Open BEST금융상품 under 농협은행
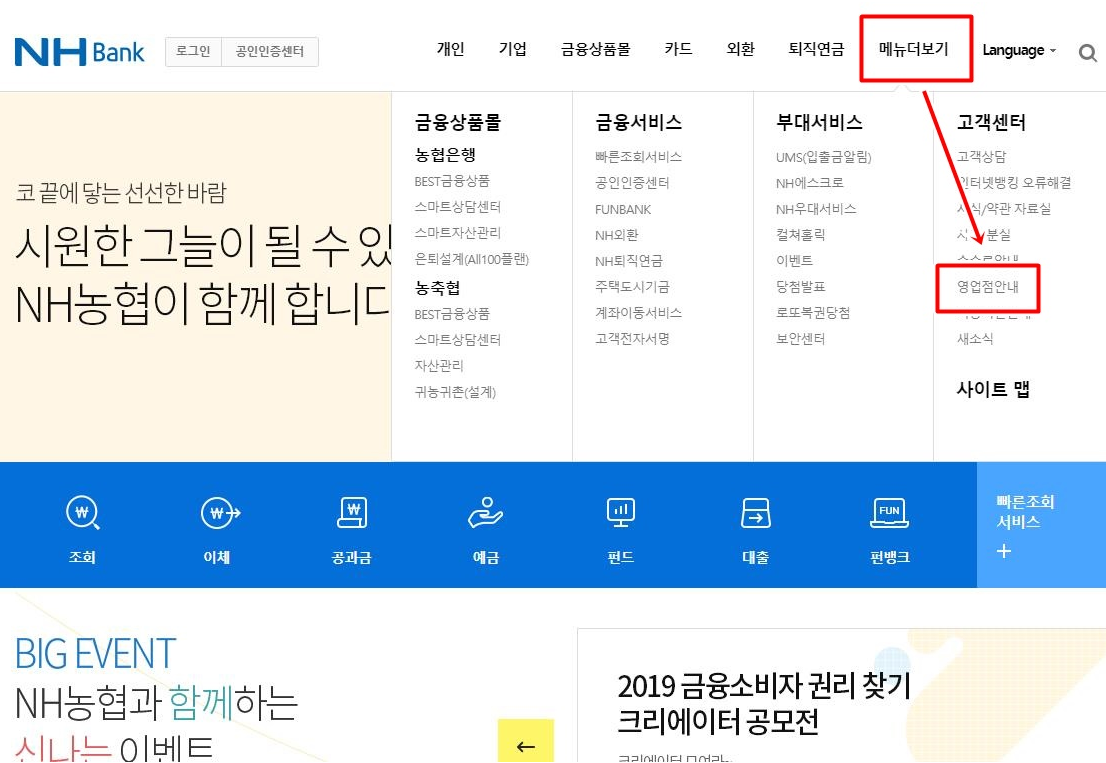 pyautogui.click(x=451, y=181)
